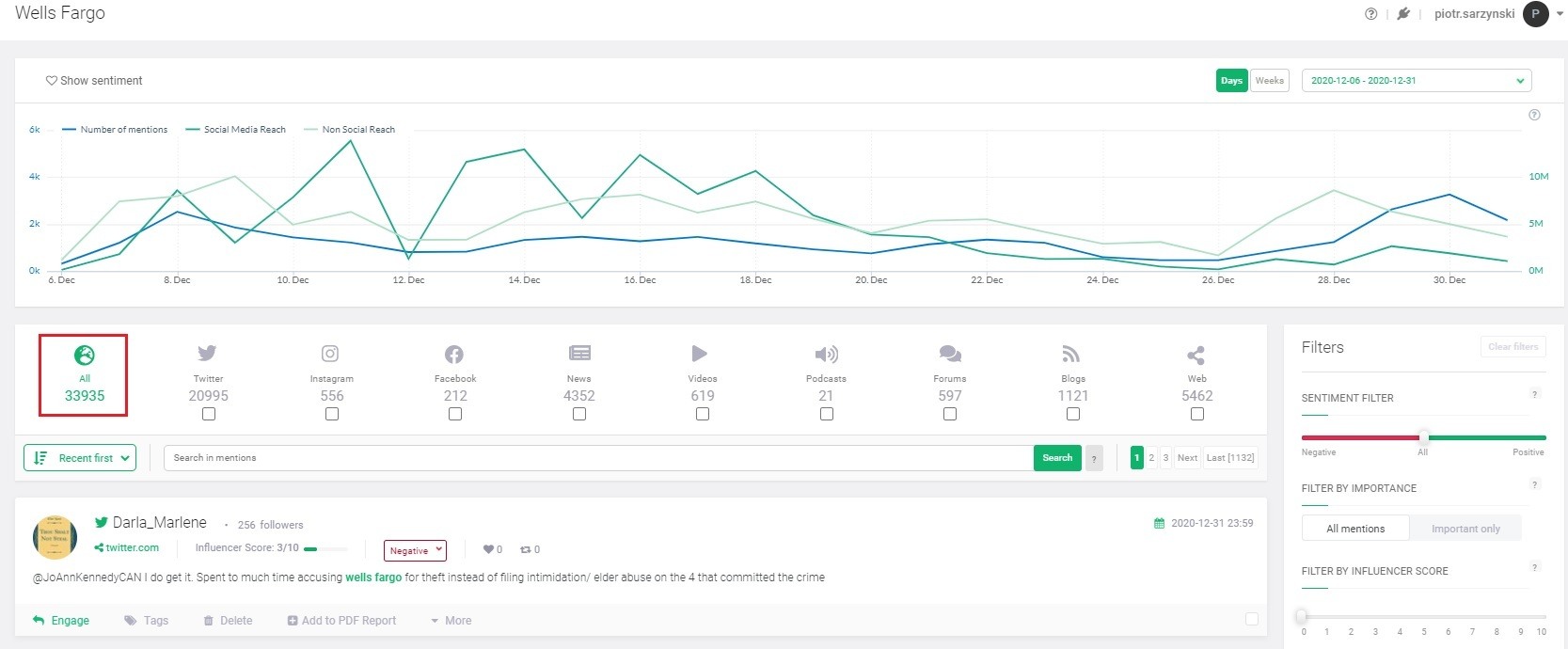This screenshot has width=1568, height=649.
Task: Select All mentions importance tab
Action: coord(1355,529)
